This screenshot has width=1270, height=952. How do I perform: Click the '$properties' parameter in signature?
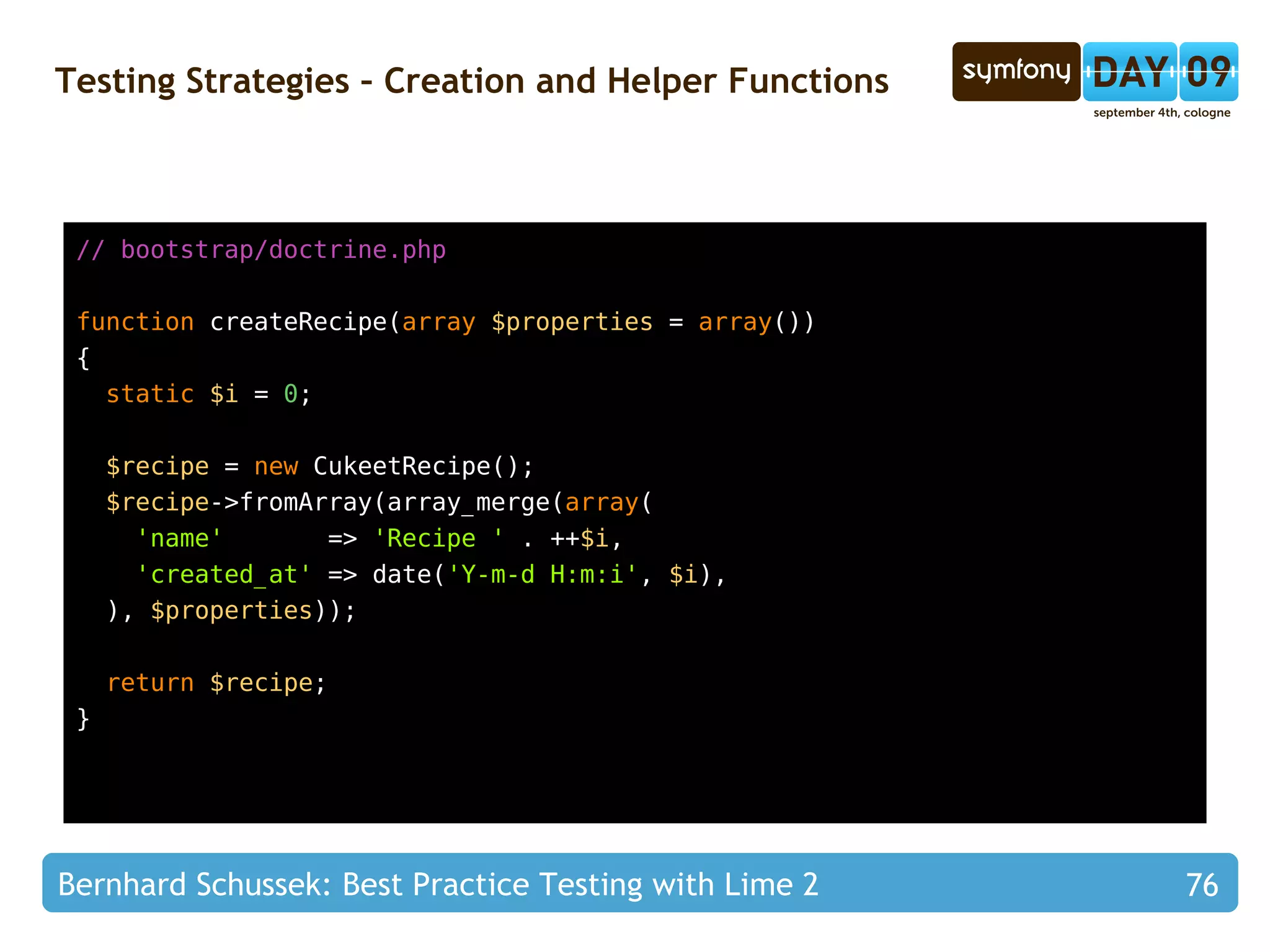tap(571, 322)
